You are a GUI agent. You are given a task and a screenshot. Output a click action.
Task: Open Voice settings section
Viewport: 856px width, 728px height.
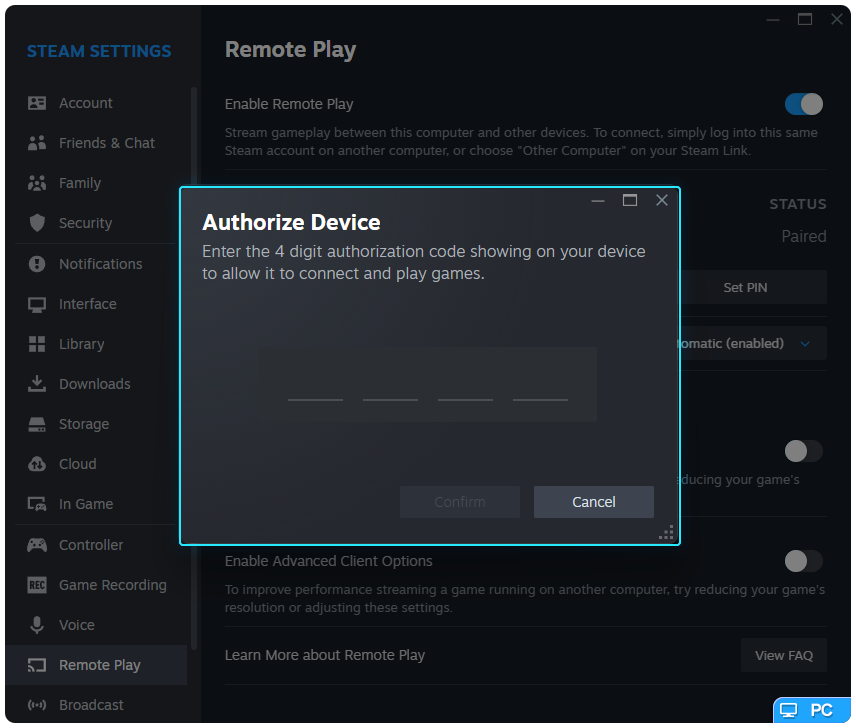pyautogui.click(x=96, y=625)
